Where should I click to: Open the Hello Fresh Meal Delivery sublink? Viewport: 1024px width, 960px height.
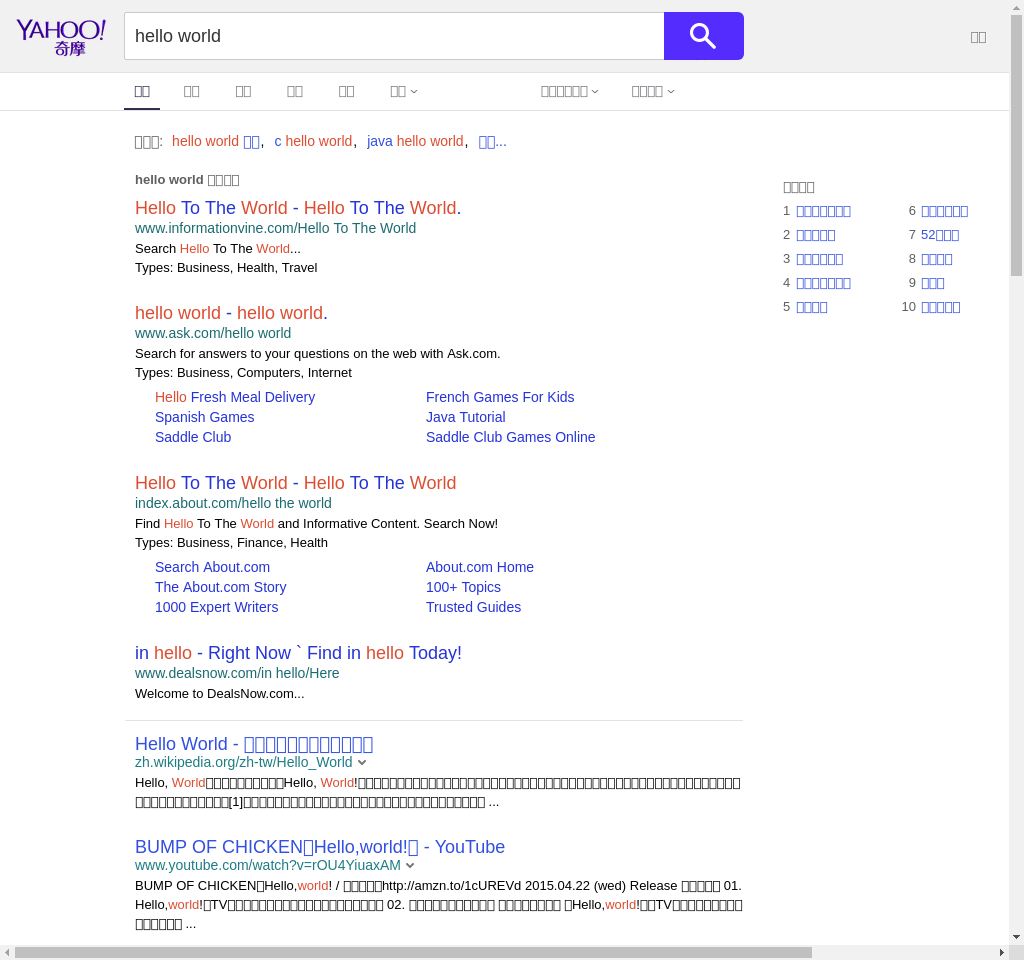point(235,397)
